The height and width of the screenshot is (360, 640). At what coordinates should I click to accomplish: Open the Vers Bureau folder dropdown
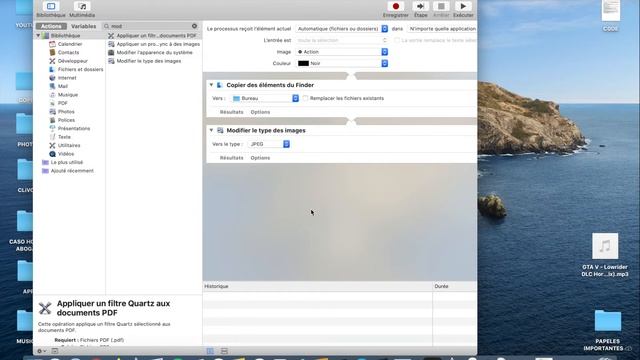click(265, 98)
